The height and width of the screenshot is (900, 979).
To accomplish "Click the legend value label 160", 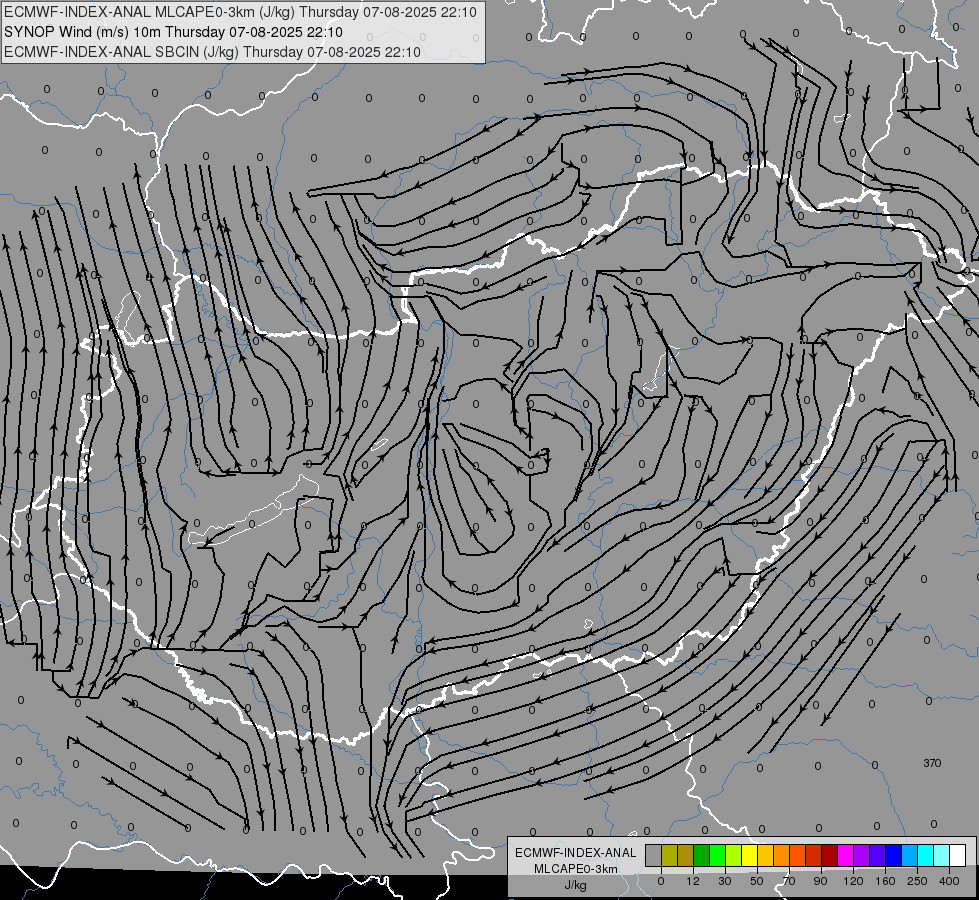I will tap(885, 881).
